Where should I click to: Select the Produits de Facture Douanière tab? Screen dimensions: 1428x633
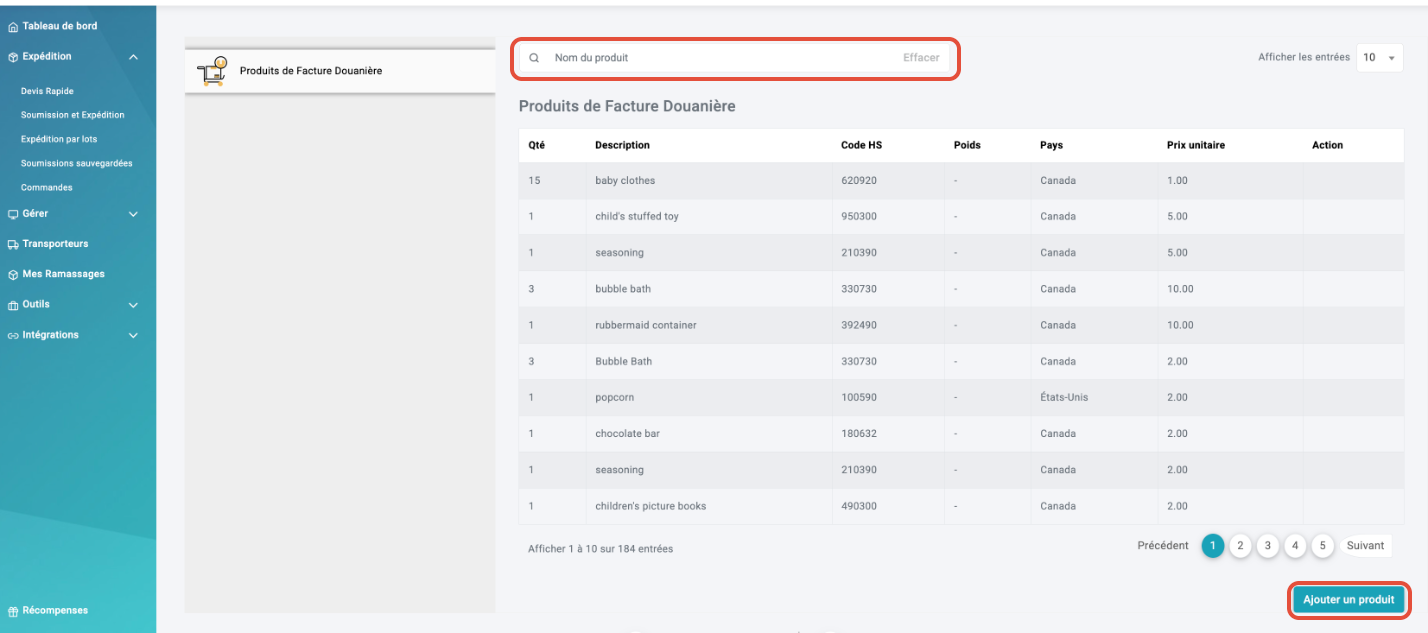[x=340, y=71]
